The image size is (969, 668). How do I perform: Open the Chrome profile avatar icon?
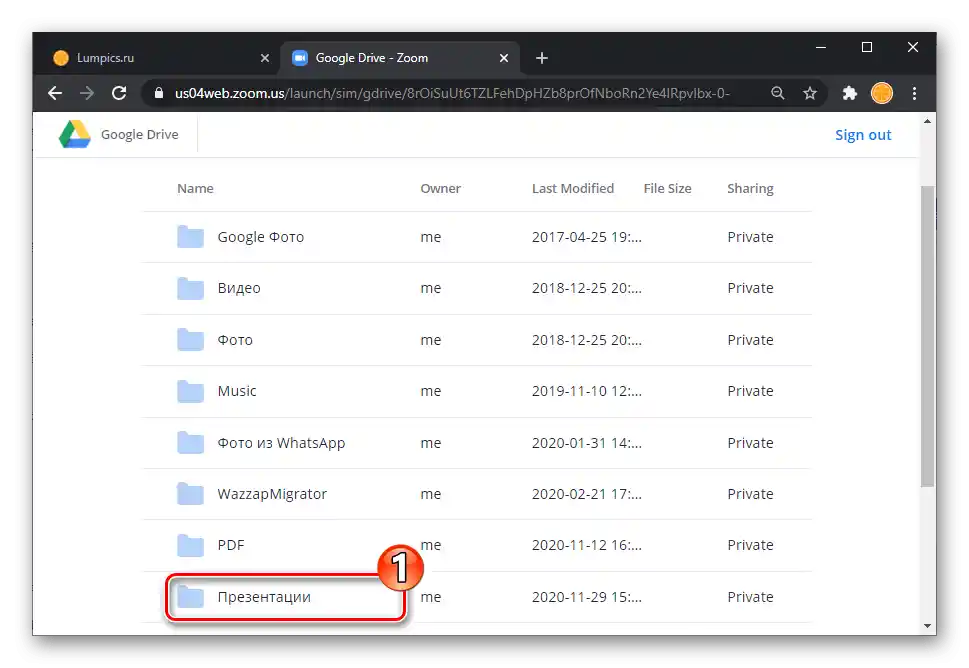[x=881, y=93]
